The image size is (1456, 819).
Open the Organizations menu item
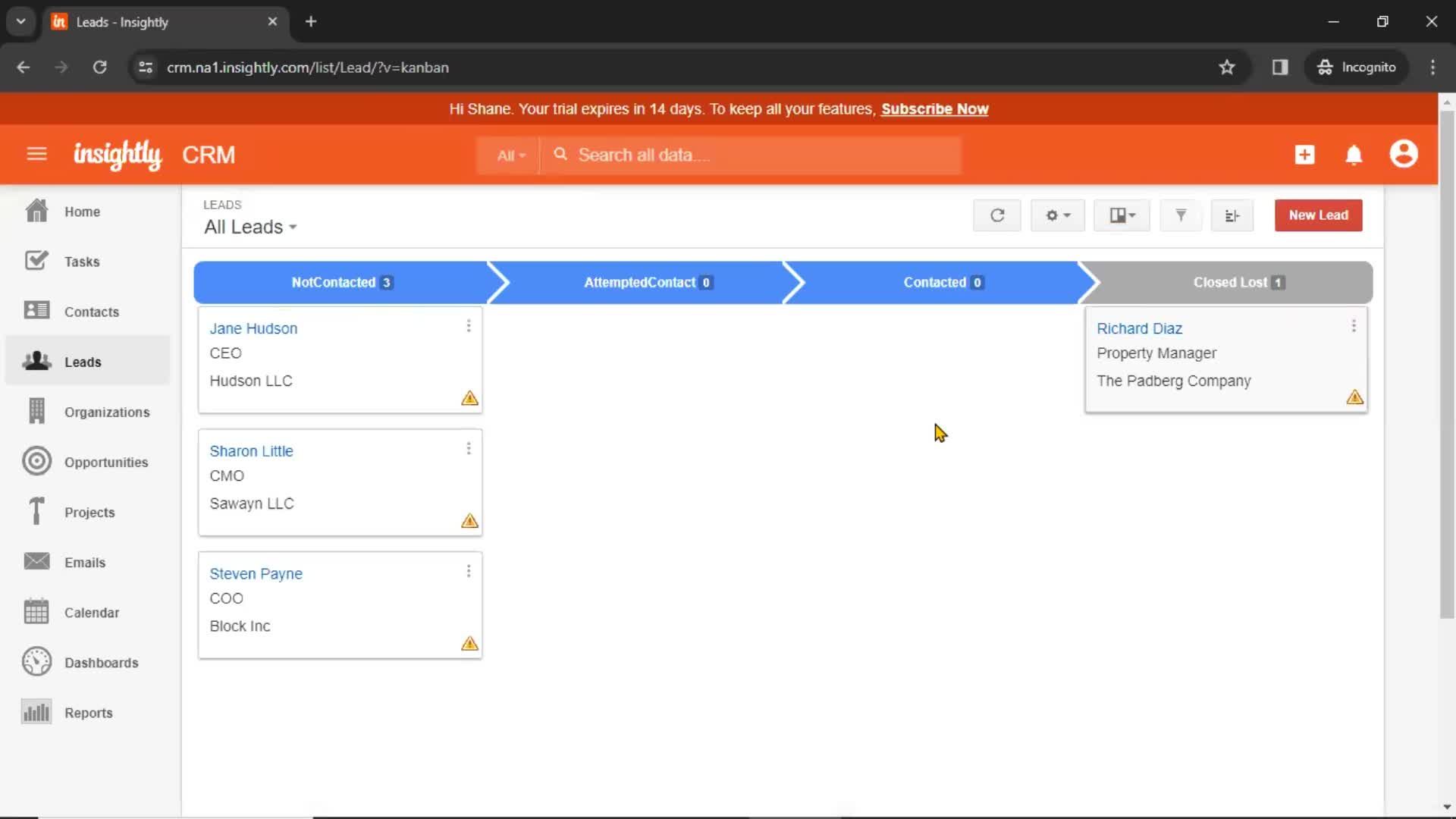[x=107, y=411]
